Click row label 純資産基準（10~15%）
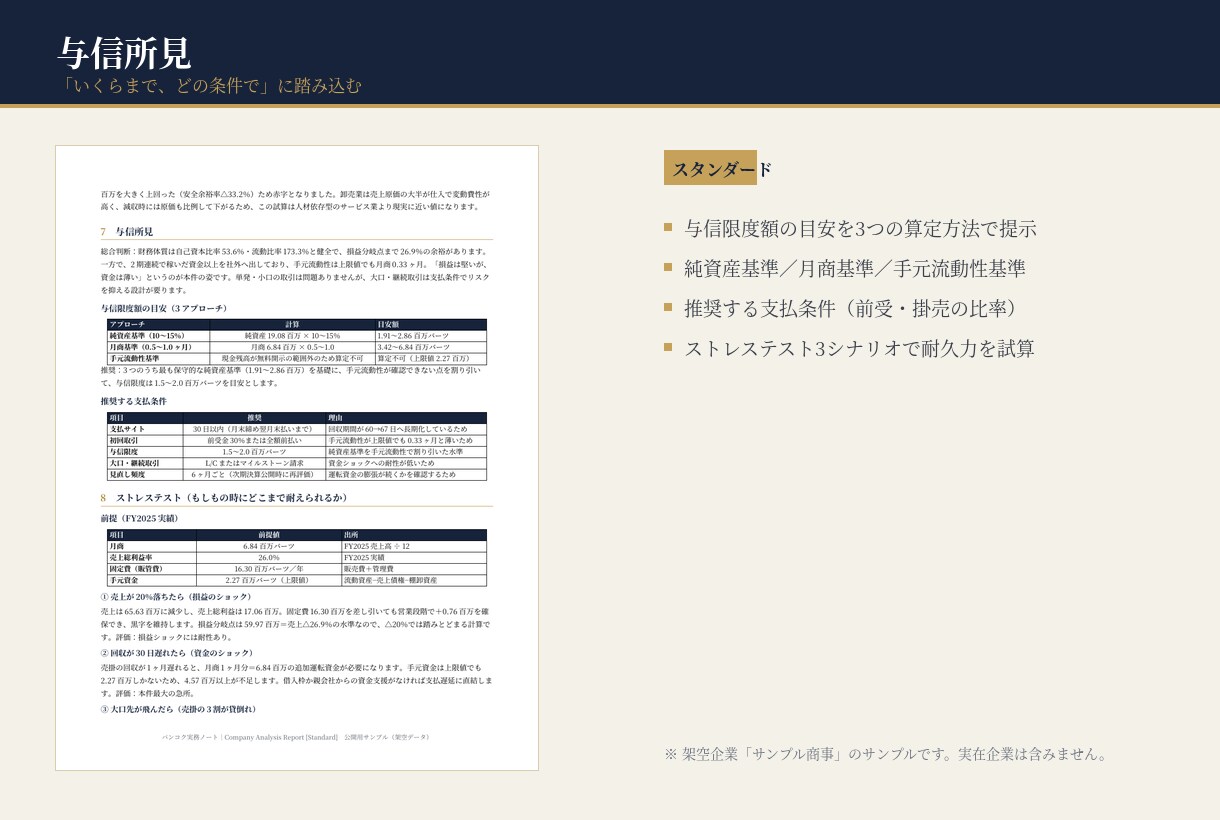This screenshot has height=820, width=1220. 158,336
